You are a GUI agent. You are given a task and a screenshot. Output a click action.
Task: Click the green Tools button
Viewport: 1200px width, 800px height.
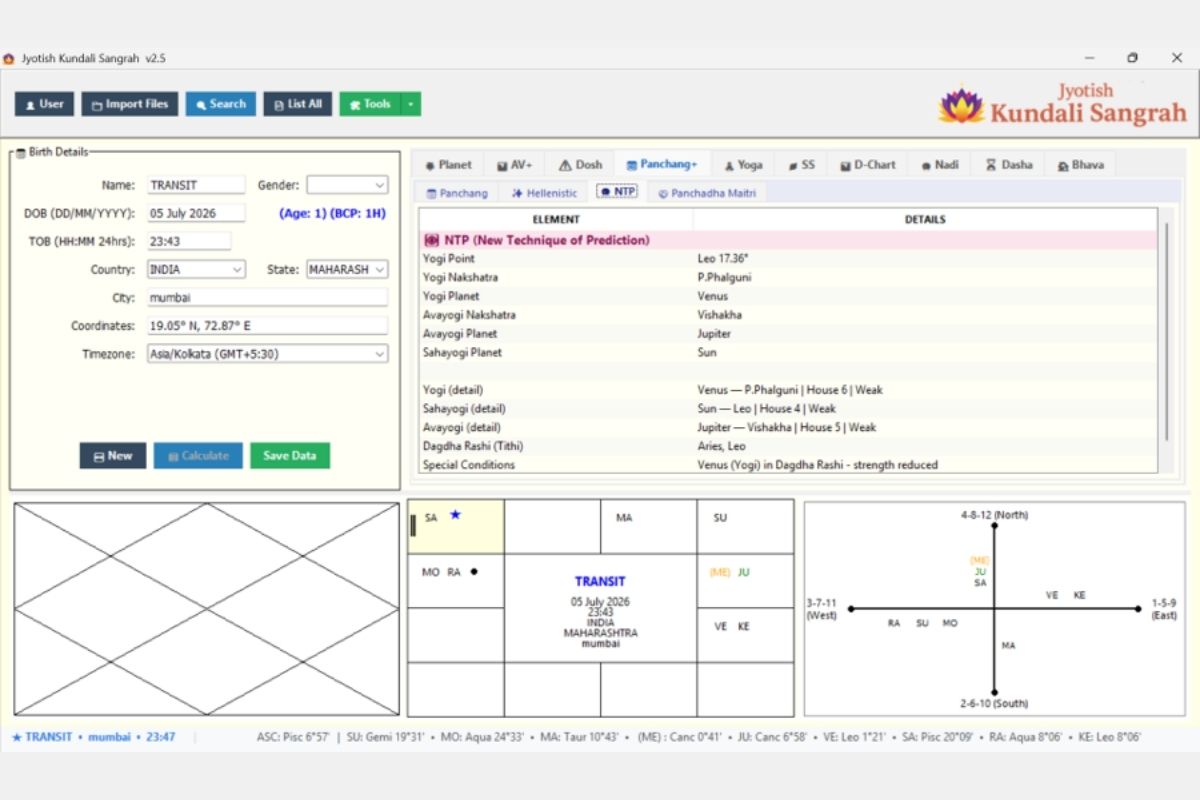pyautogui.click(x=370, y=104)
